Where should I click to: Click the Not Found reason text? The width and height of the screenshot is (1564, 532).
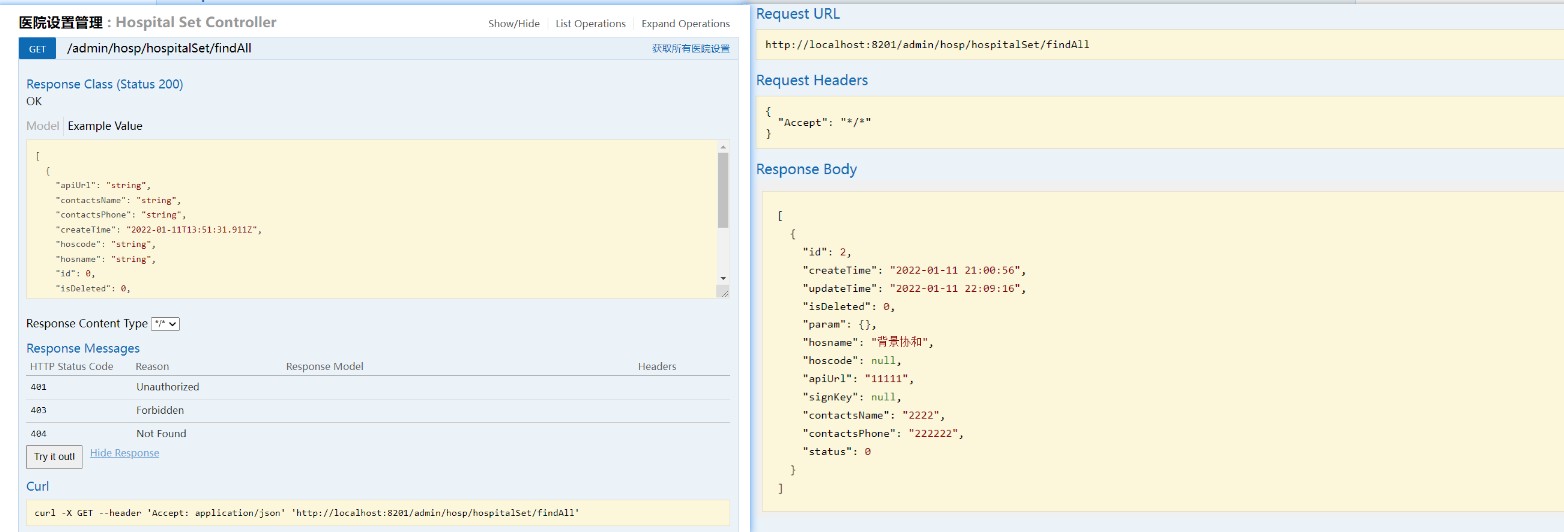(161, 434)
